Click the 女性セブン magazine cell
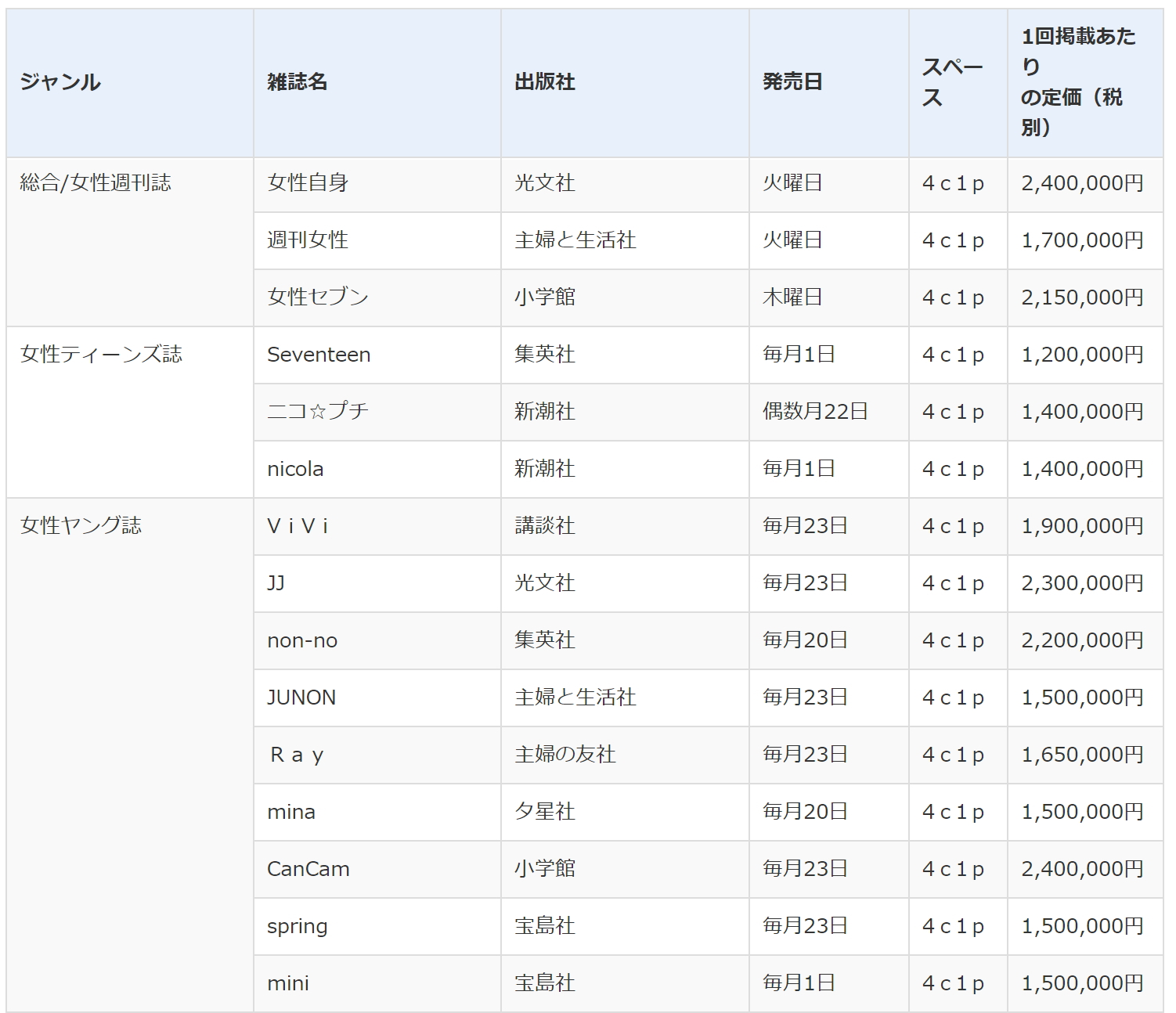Viewport: 1176px width, 1013px height. click(x=317, y=297)
